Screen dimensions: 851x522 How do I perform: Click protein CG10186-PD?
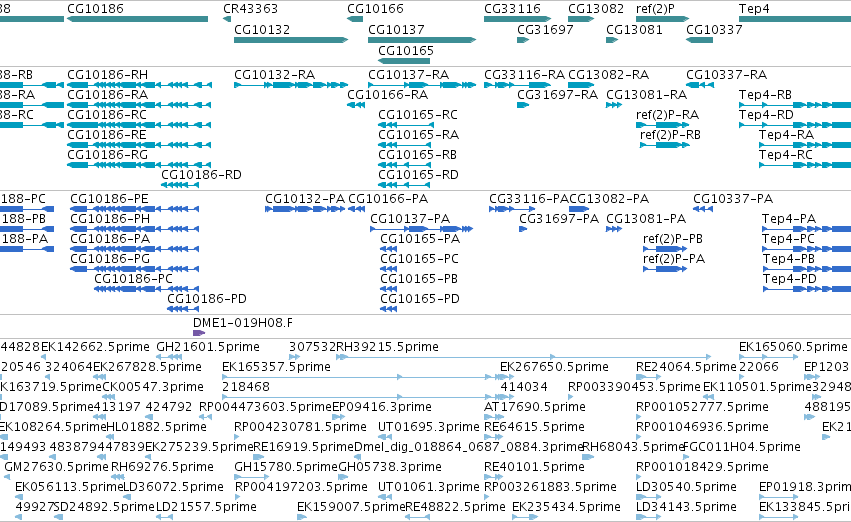click(x=183, y=309)
